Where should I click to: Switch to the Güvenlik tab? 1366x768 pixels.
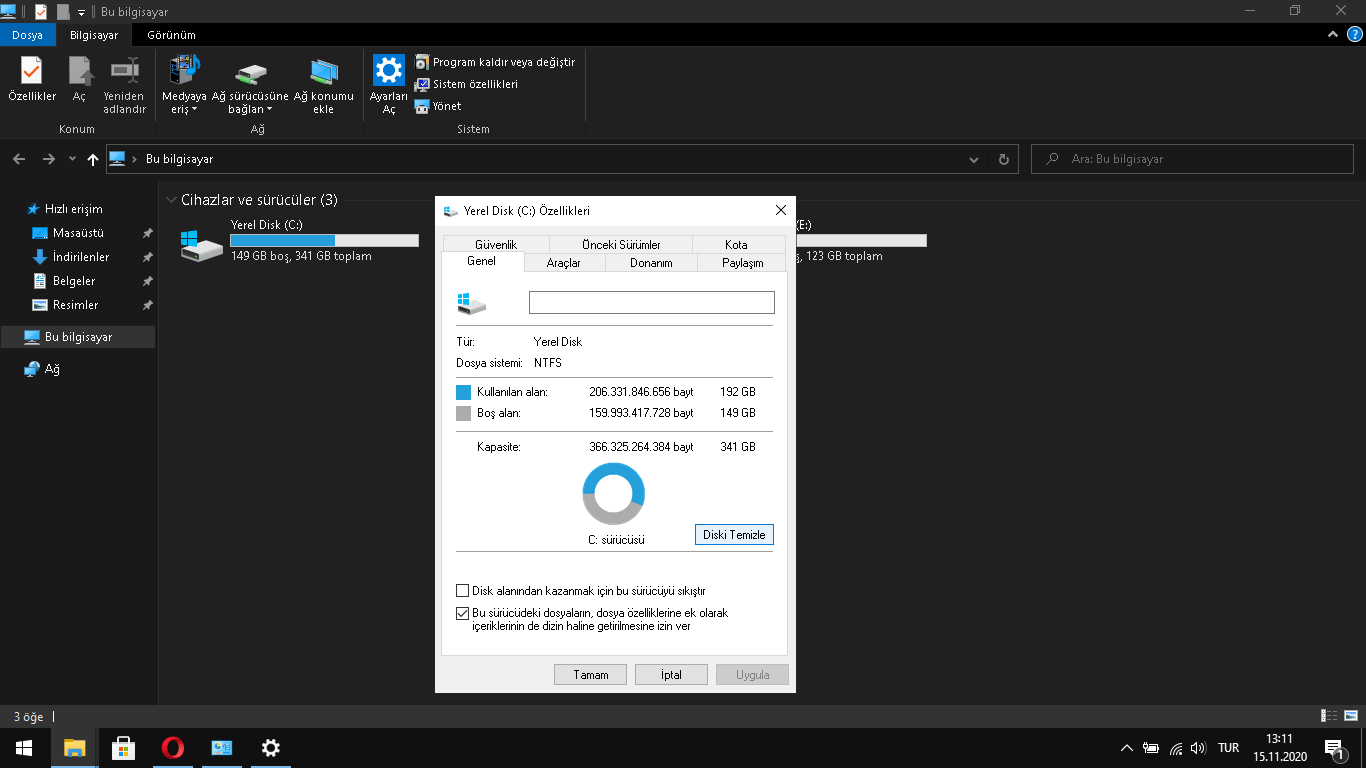point(496,244)
